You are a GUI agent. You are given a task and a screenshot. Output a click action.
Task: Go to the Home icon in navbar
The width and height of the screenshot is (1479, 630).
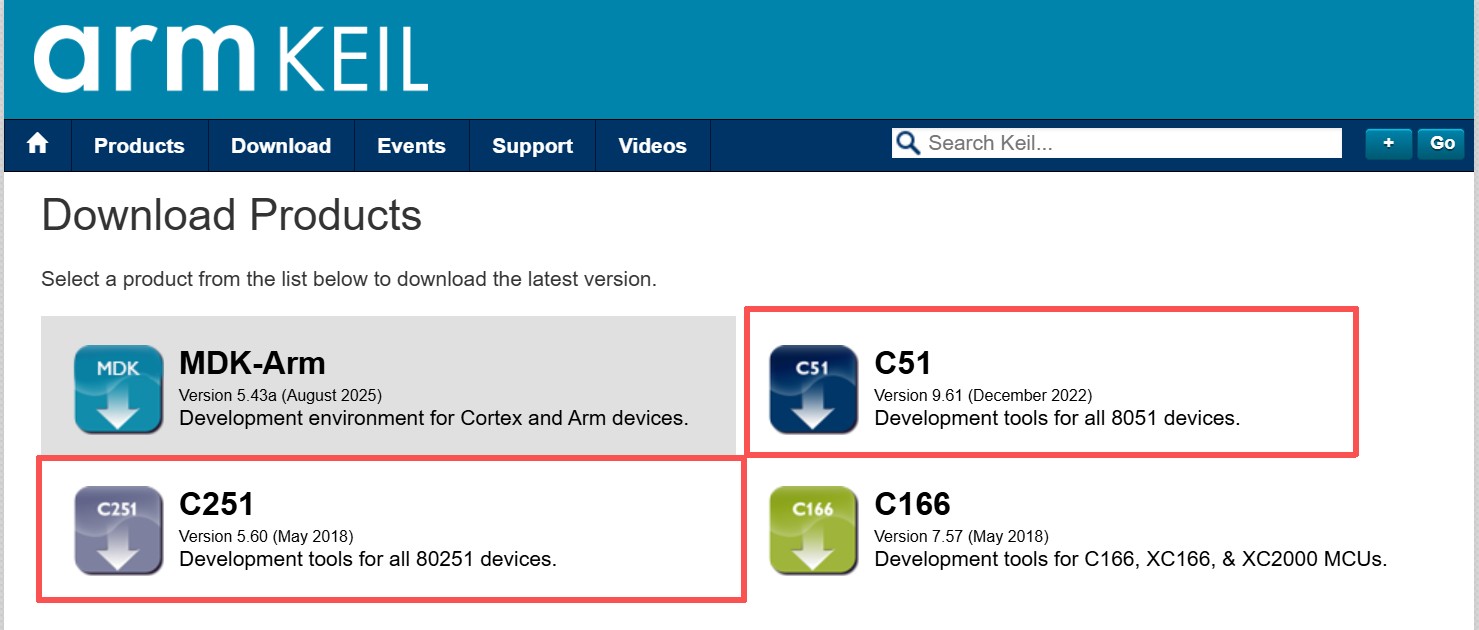38,145
